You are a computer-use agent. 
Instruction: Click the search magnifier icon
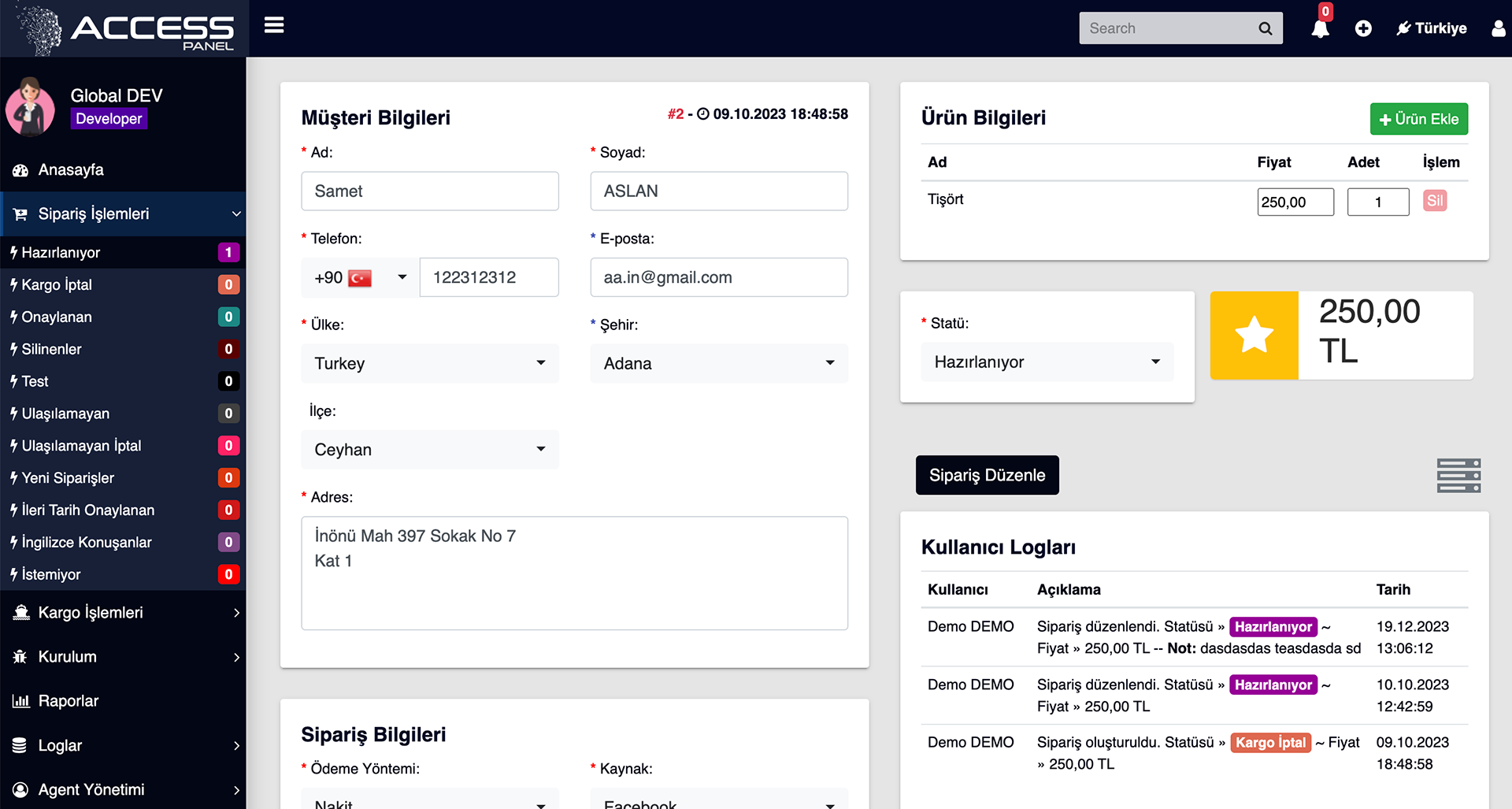(x=1265, y=28)
